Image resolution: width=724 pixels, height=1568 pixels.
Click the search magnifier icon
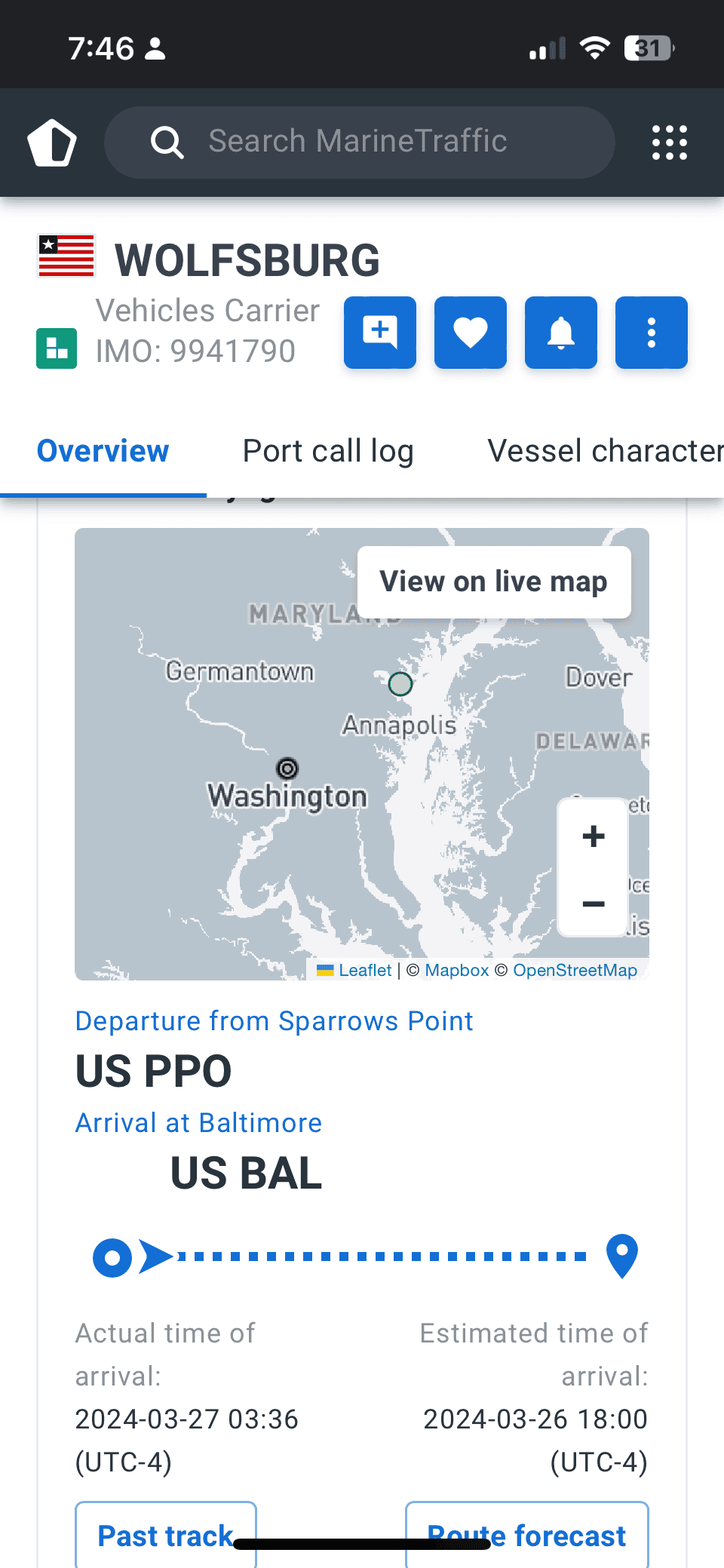167,142
